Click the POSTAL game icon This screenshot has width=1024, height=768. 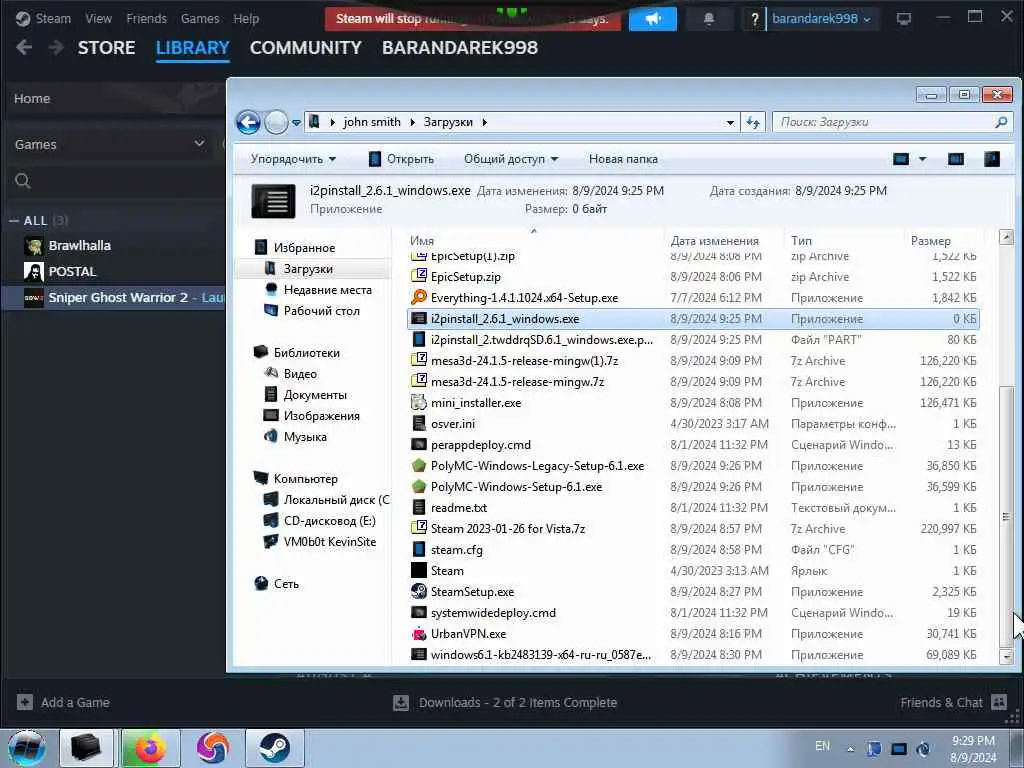pos(34,271)
